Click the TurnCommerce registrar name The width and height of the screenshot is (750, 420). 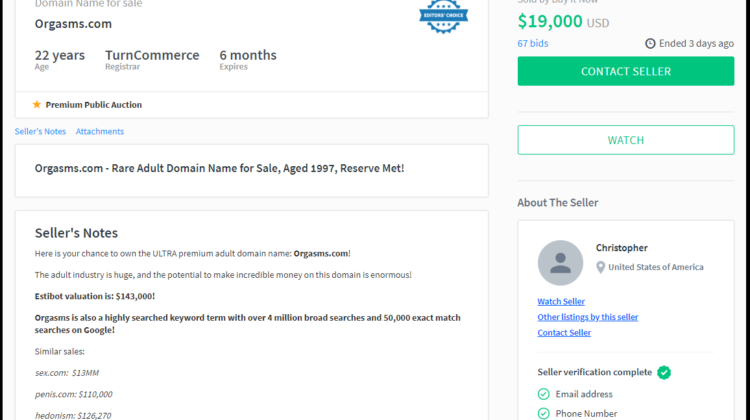152,55
